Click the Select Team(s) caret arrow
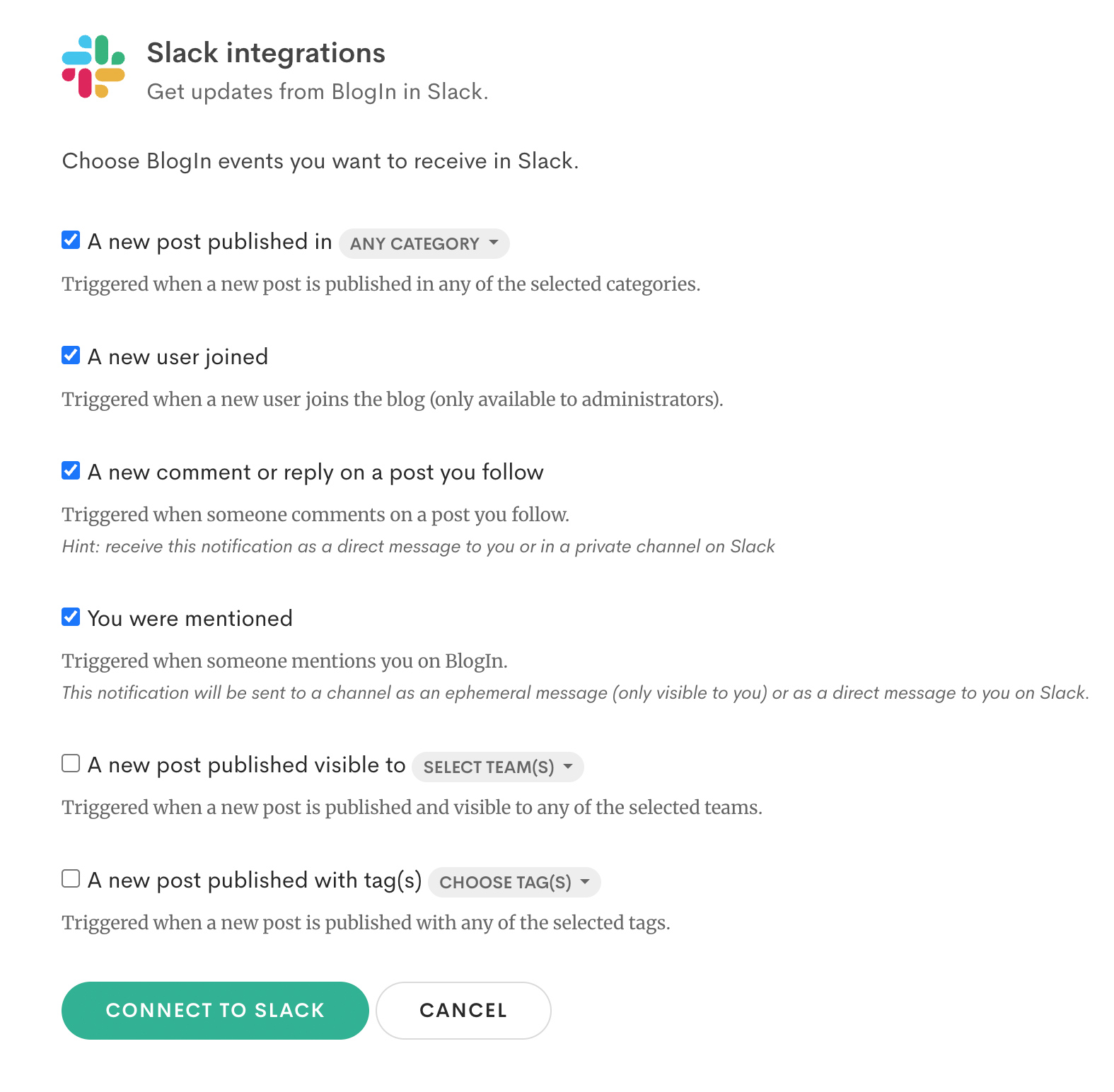The image size is (1114, 1092). tap(568, 766)
